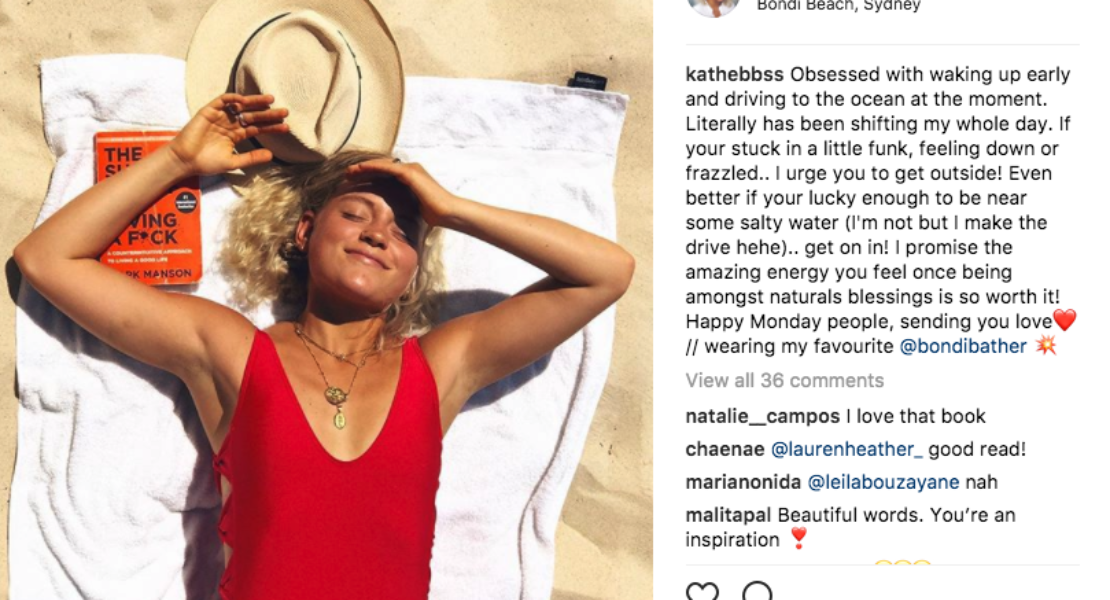The width and height of the screenshot is (1110, 600).
Task: Open kathebbss profile from caption
Action: (734, 74)
